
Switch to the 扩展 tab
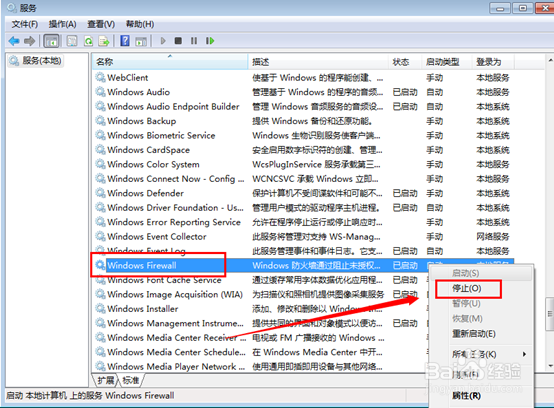click(x=106, y=380)
